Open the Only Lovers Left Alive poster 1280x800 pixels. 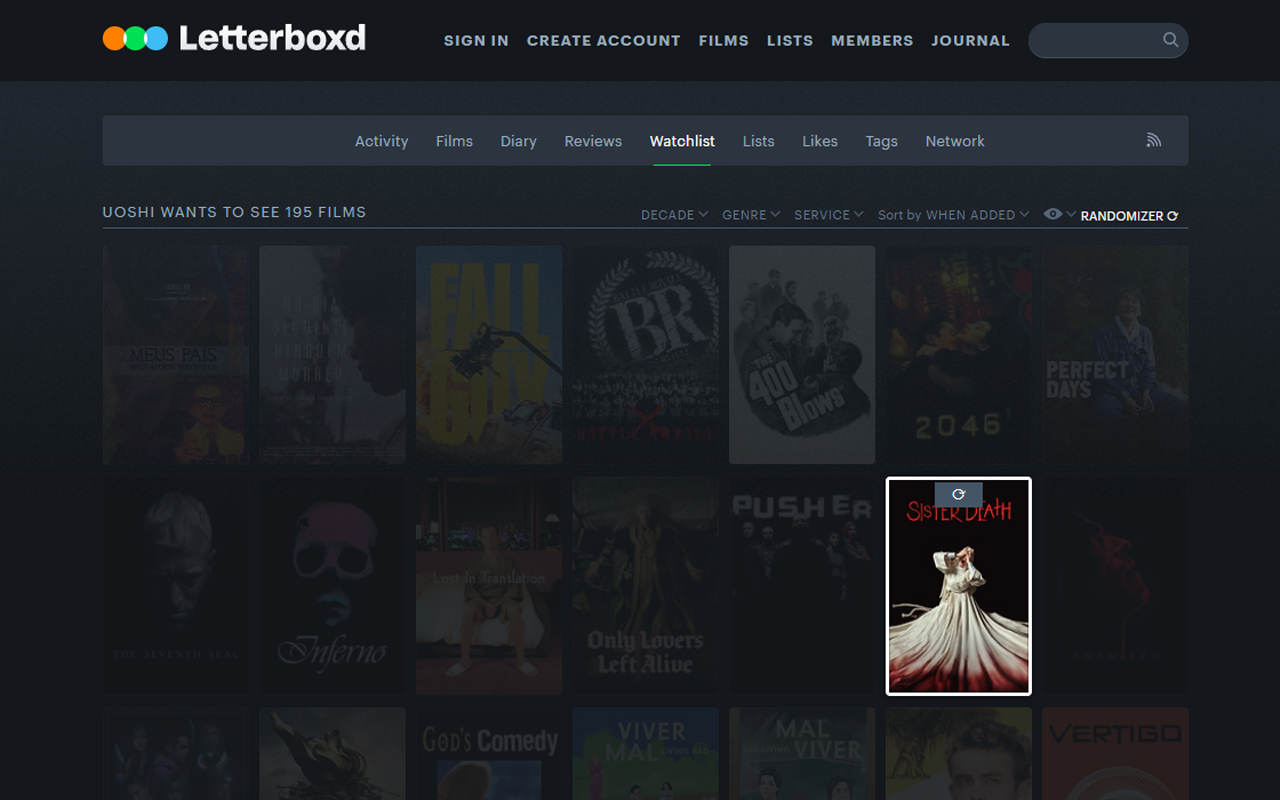(645, 586)
